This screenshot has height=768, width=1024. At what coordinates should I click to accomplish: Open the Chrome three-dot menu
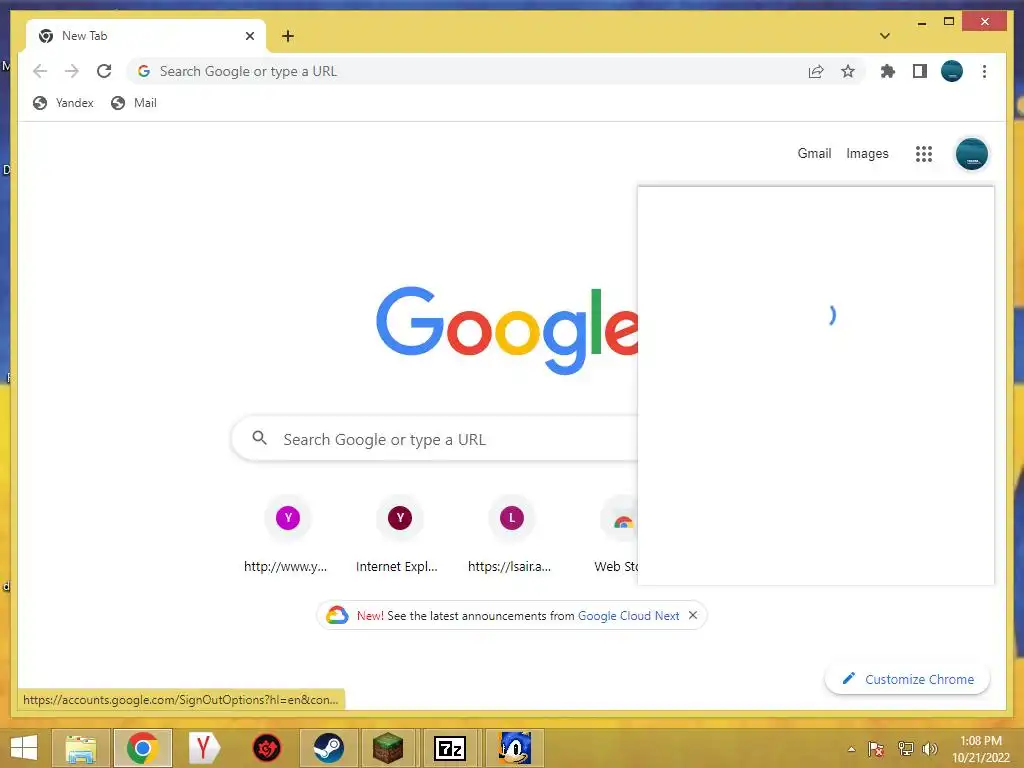984,71
